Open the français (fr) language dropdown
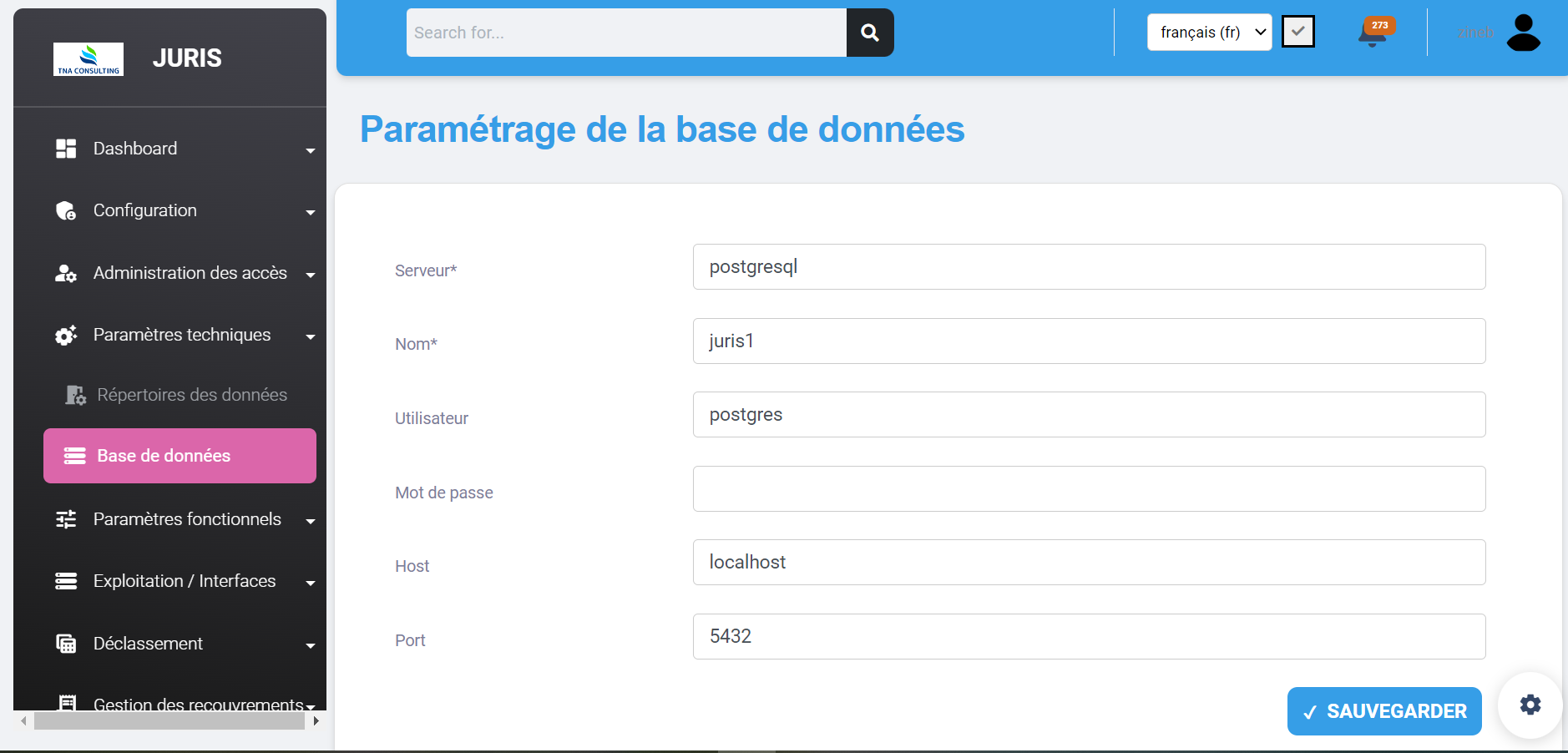Viewport: 1568px width, 753px height. [x=1208, y=33]
